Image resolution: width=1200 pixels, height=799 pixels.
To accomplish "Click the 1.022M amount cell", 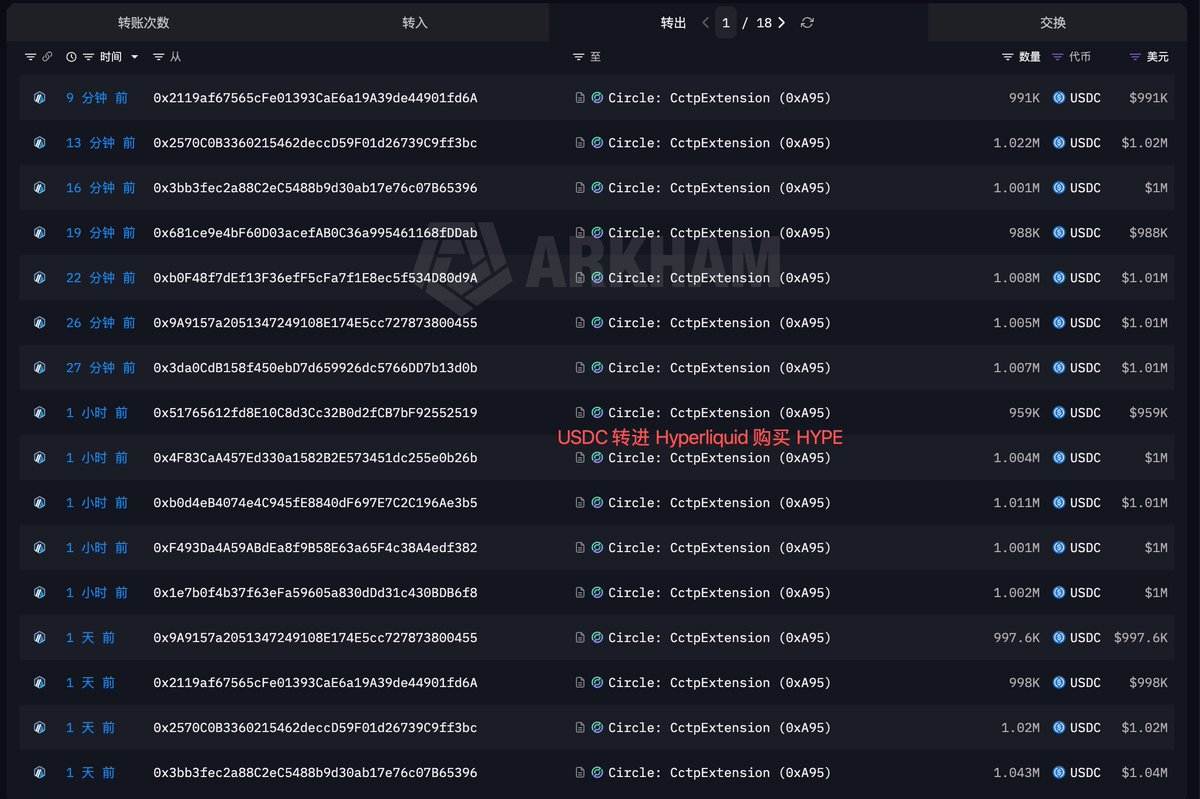I will (x=1016, y=143).
